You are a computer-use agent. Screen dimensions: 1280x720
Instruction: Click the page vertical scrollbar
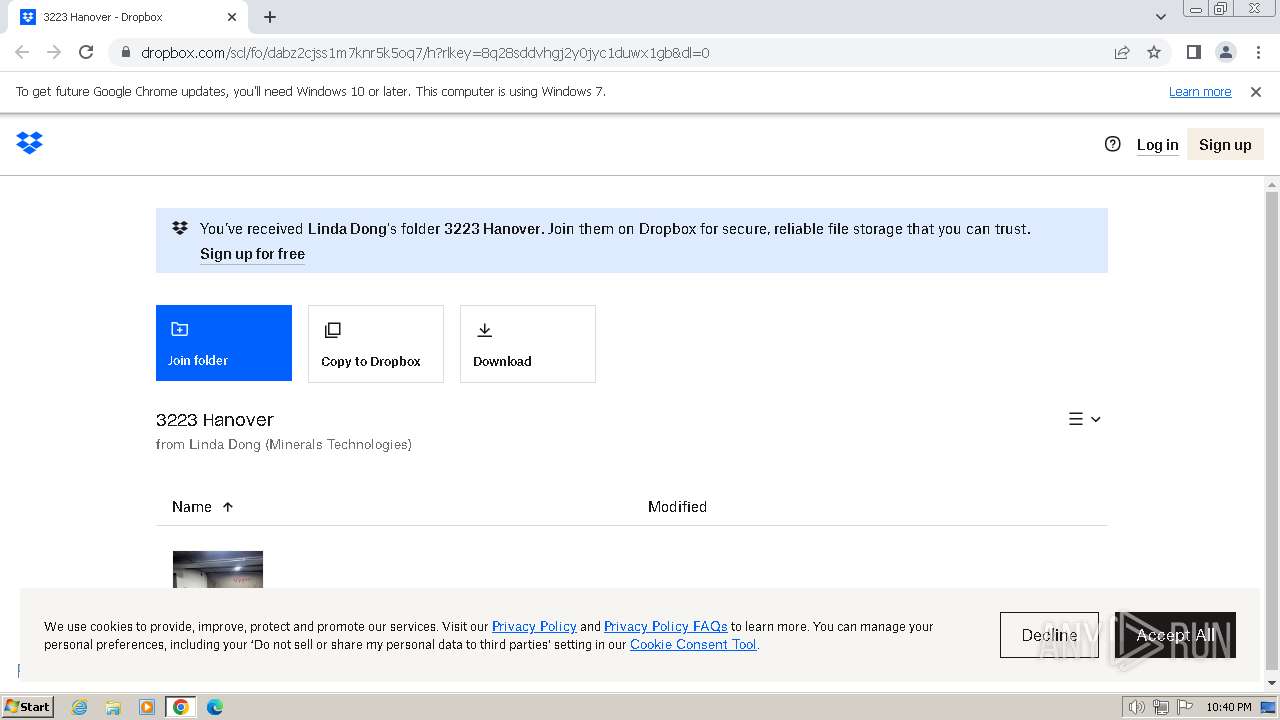coord(1272,430)
